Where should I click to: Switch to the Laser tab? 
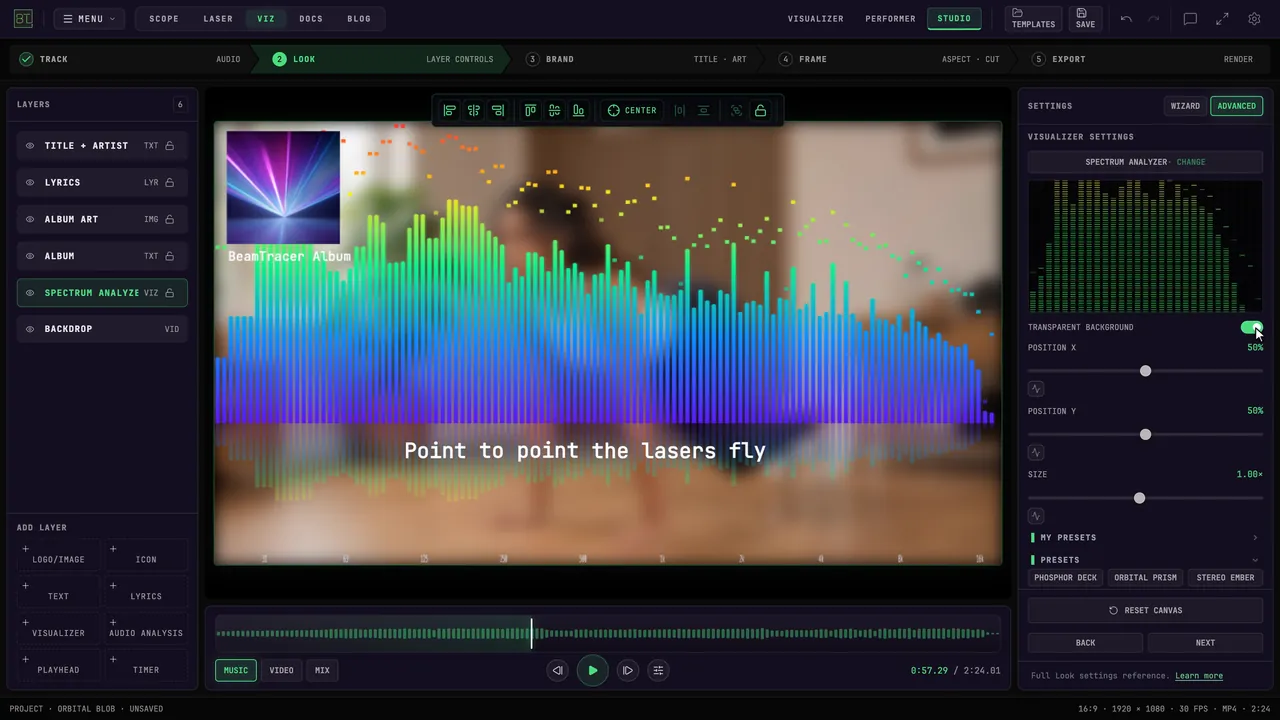coord(218,19)
